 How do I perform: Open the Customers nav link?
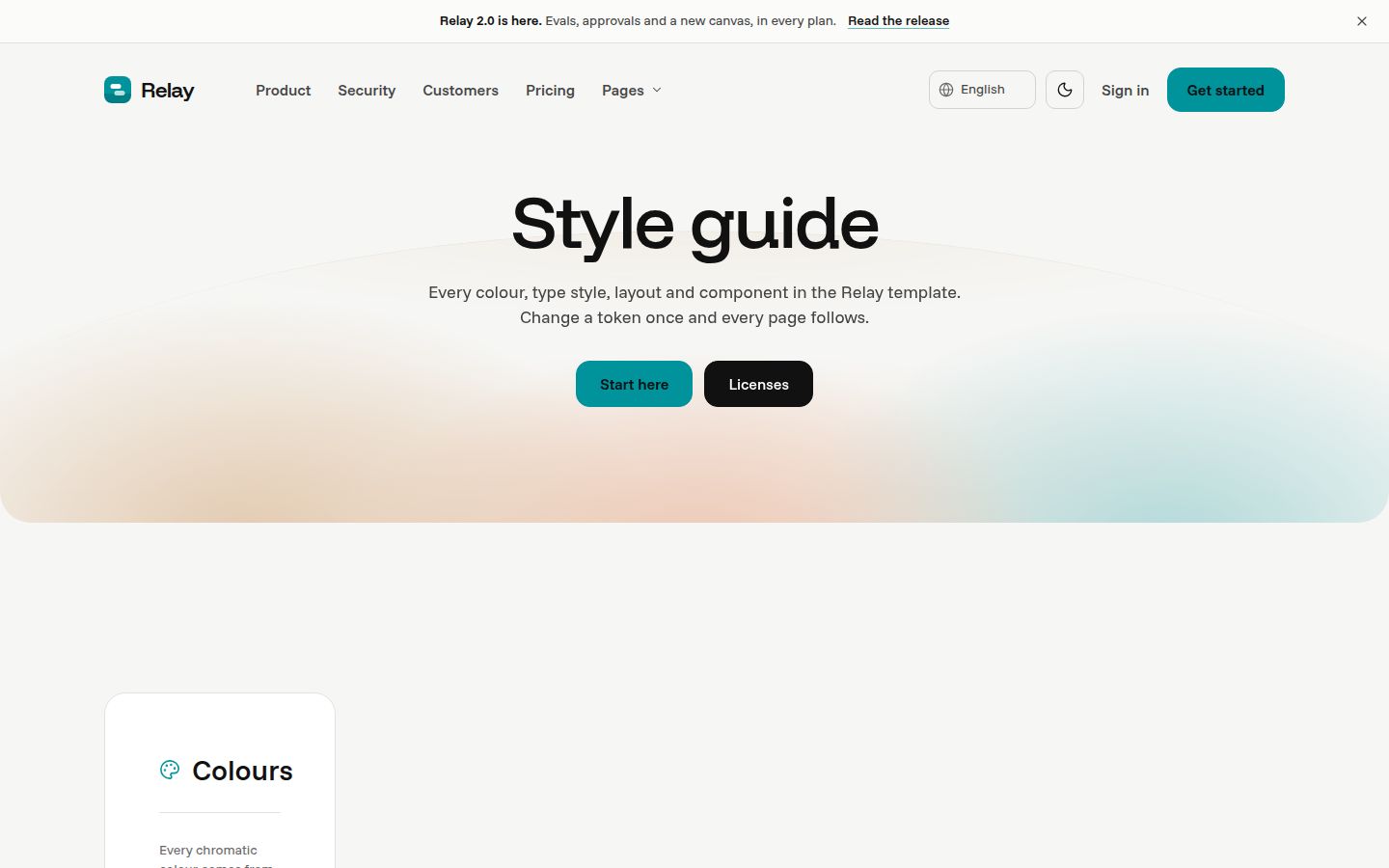point(460,90)
